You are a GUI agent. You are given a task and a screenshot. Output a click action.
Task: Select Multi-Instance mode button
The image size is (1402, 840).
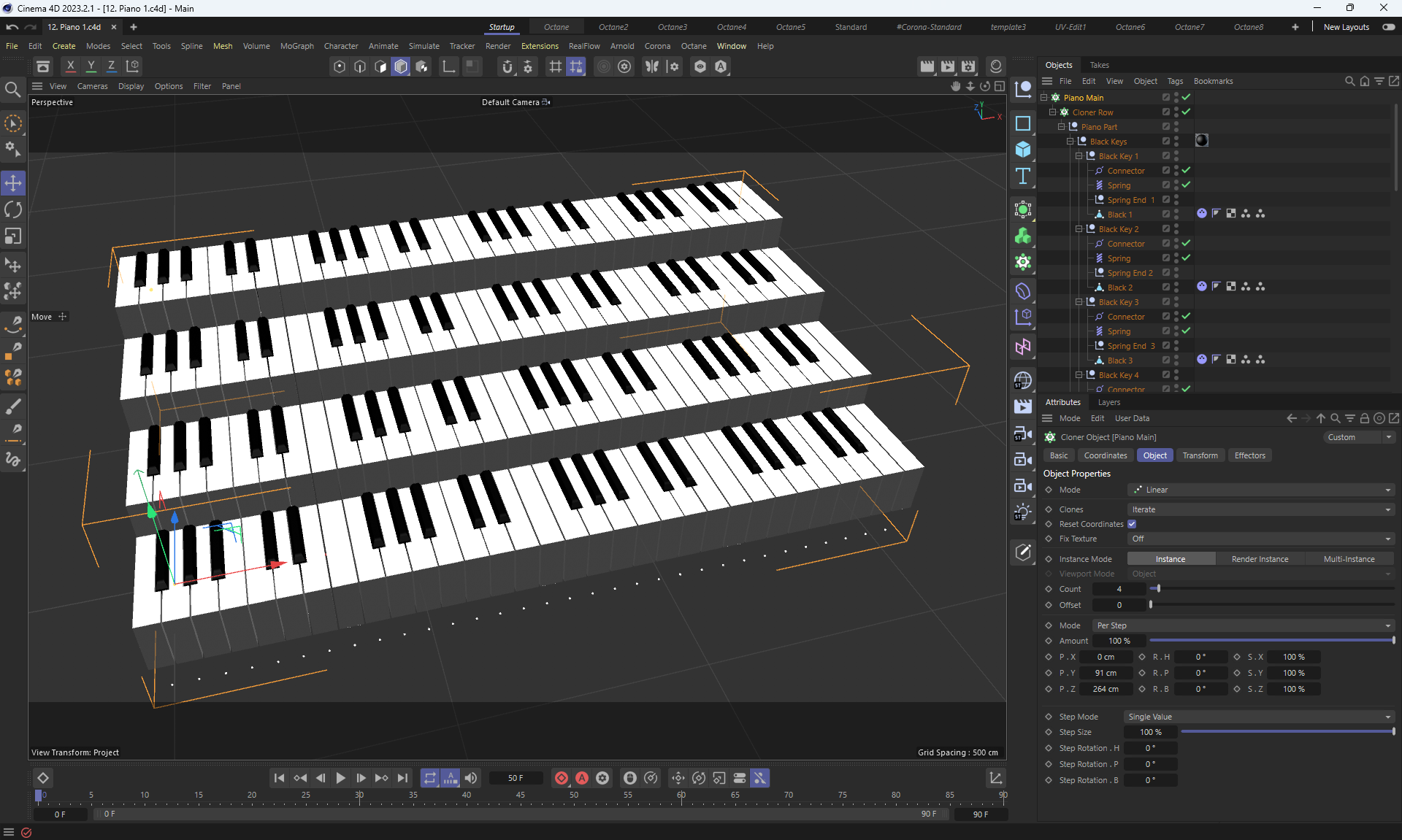coord(1349,559)
